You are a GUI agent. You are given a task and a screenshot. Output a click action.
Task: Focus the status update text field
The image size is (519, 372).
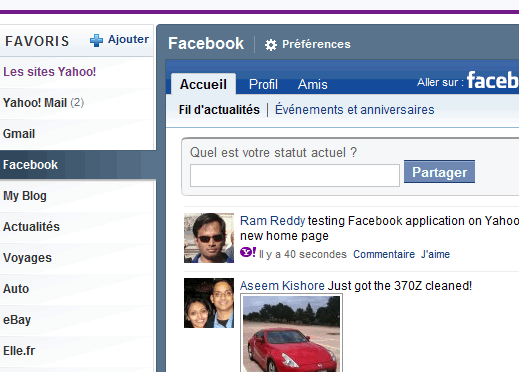click(295, 175)
